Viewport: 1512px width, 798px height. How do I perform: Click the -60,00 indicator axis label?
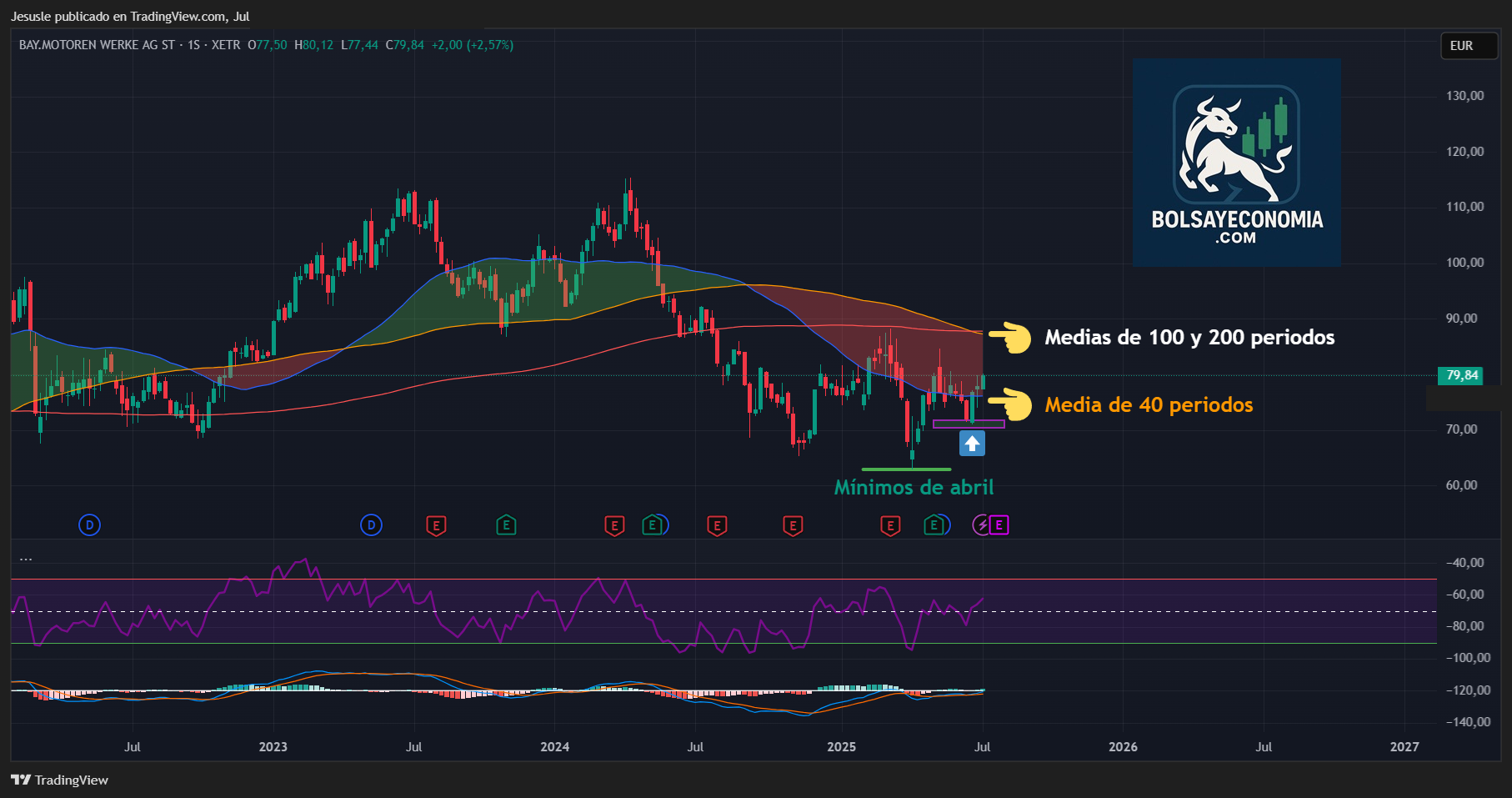(x=1464, y=595)
